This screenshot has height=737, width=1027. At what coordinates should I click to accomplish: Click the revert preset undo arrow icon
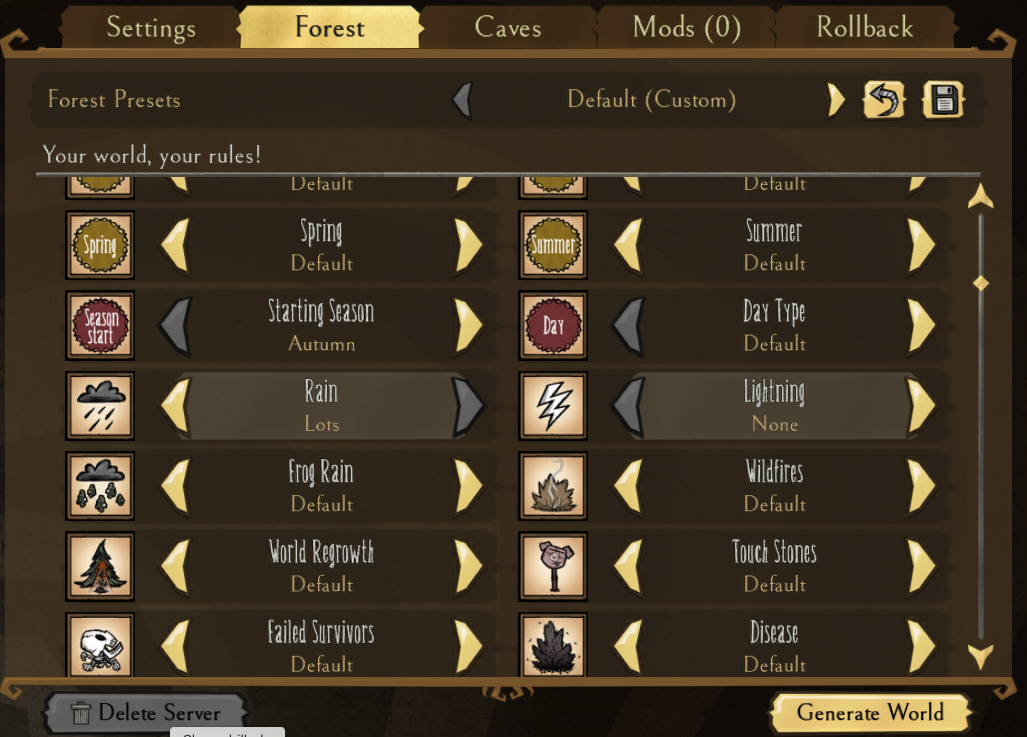884,100
